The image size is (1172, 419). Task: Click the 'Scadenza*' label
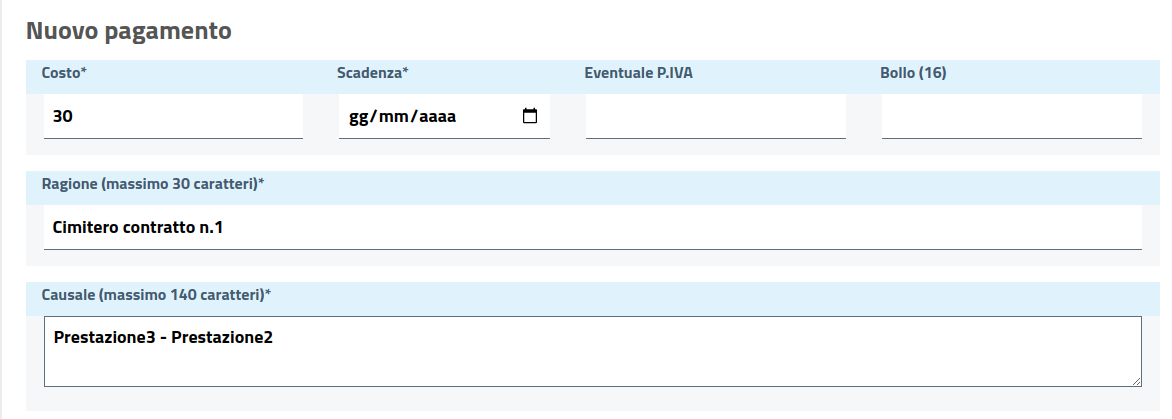click(373, 72)
